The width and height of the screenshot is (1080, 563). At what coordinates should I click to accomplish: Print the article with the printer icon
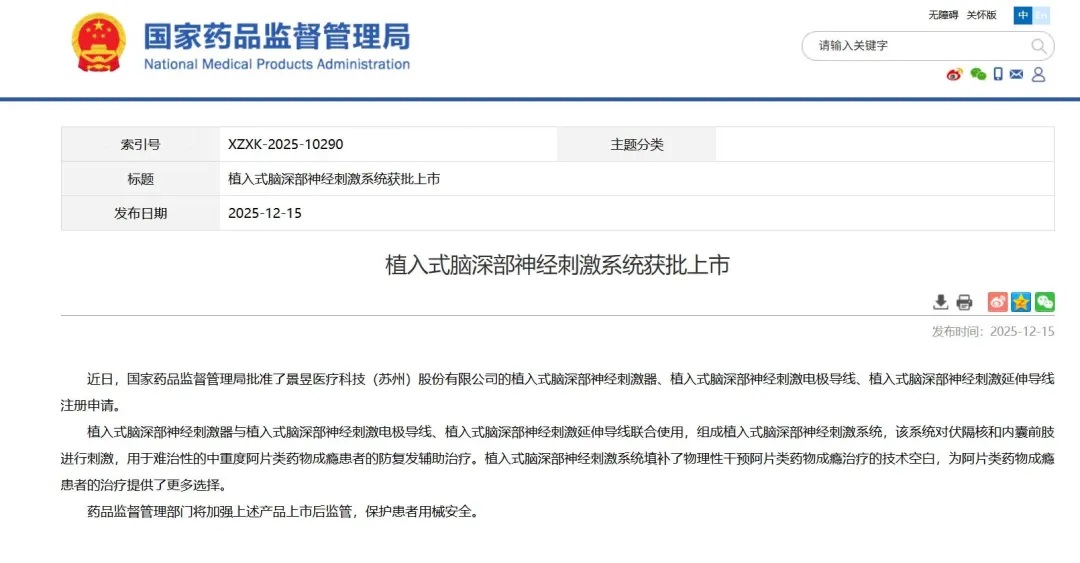(964, 302)
